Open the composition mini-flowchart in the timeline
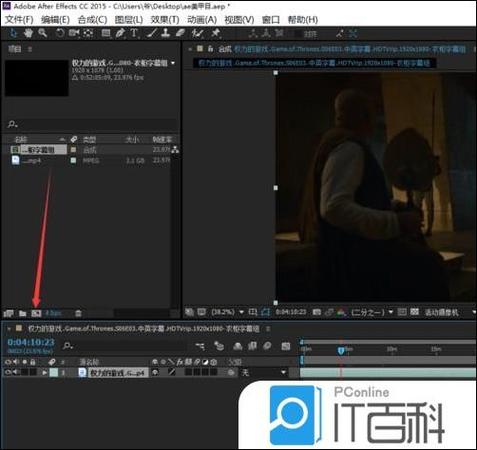Image resolution: width=477 pixels, height=450 pixels. (x=200, y=346)
